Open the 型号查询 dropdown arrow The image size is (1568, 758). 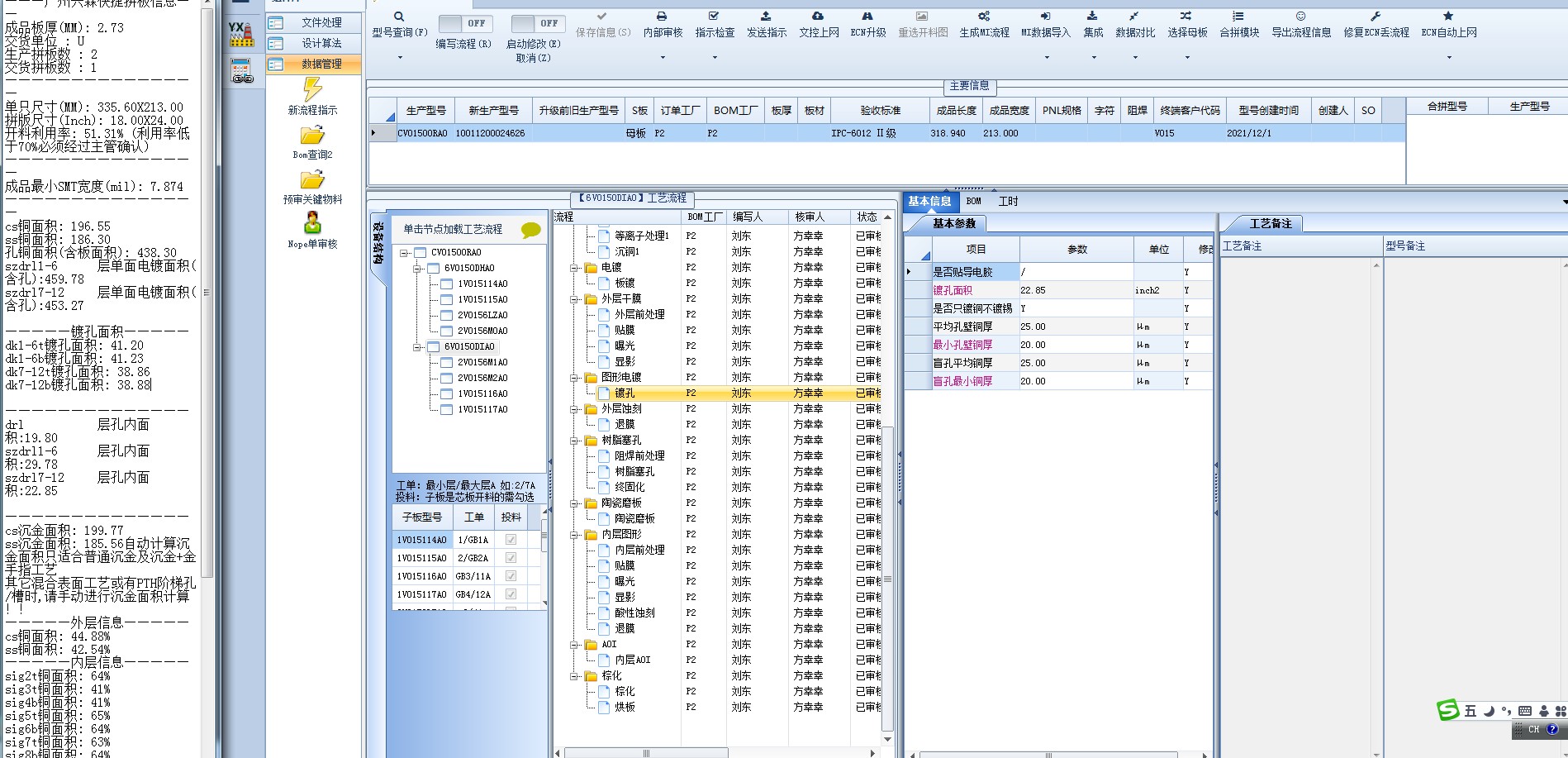tap(400, 58)
